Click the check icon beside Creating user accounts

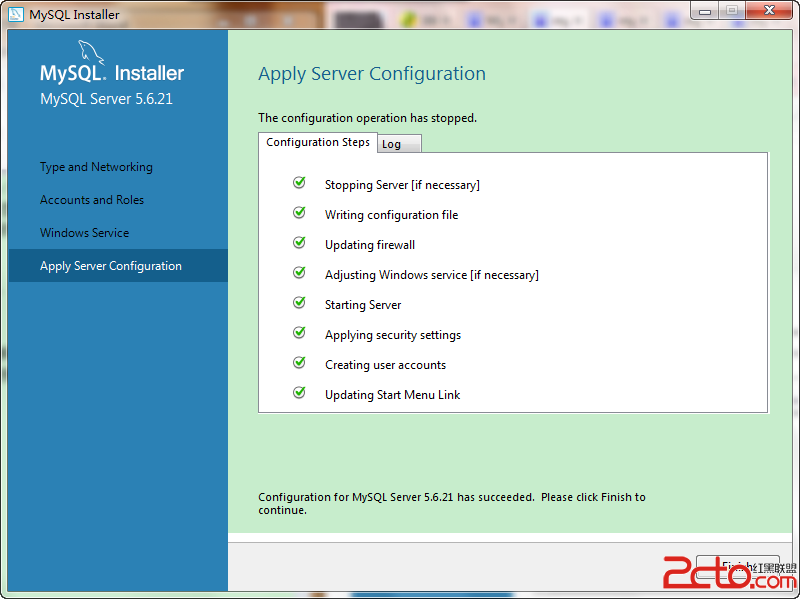299,362
